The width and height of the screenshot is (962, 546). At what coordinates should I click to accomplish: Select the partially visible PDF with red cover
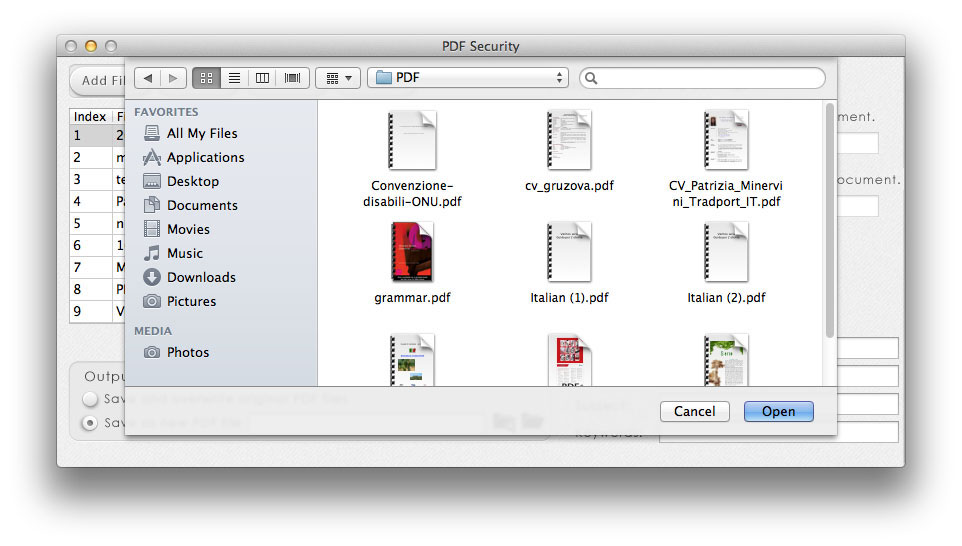coord(569,360)
